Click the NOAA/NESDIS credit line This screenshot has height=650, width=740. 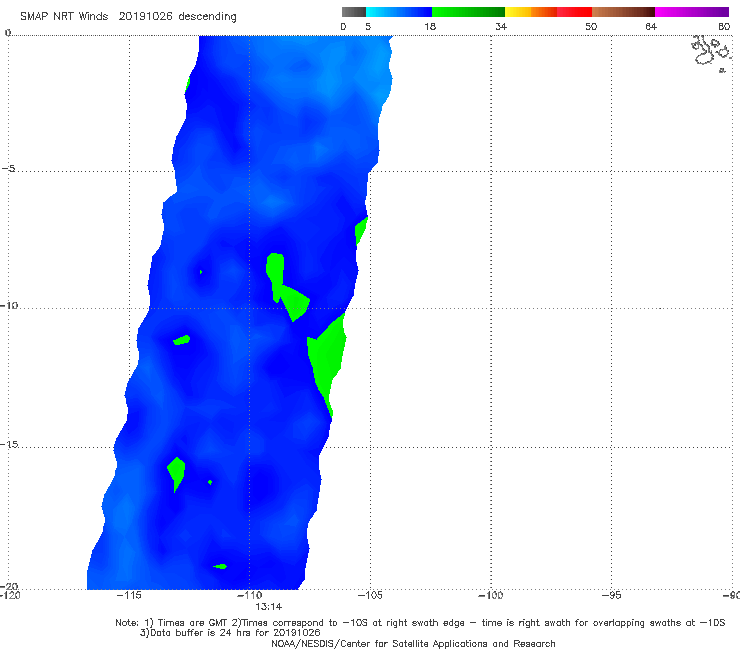coord(413,643)
